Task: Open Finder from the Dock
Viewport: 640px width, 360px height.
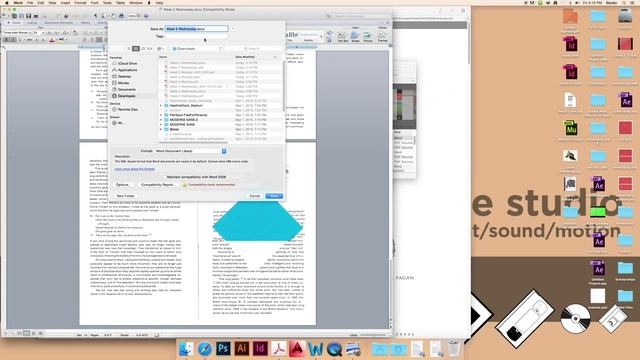Action: 186,349
